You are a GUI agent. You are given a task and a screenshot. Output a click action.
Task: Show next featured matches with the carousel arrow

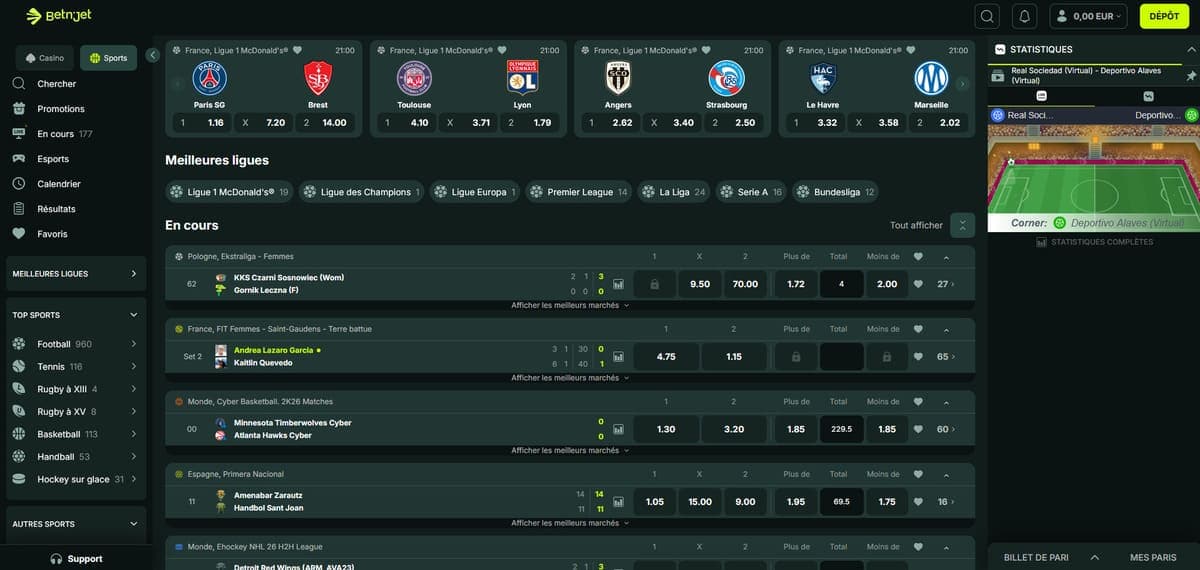(962, 84)
